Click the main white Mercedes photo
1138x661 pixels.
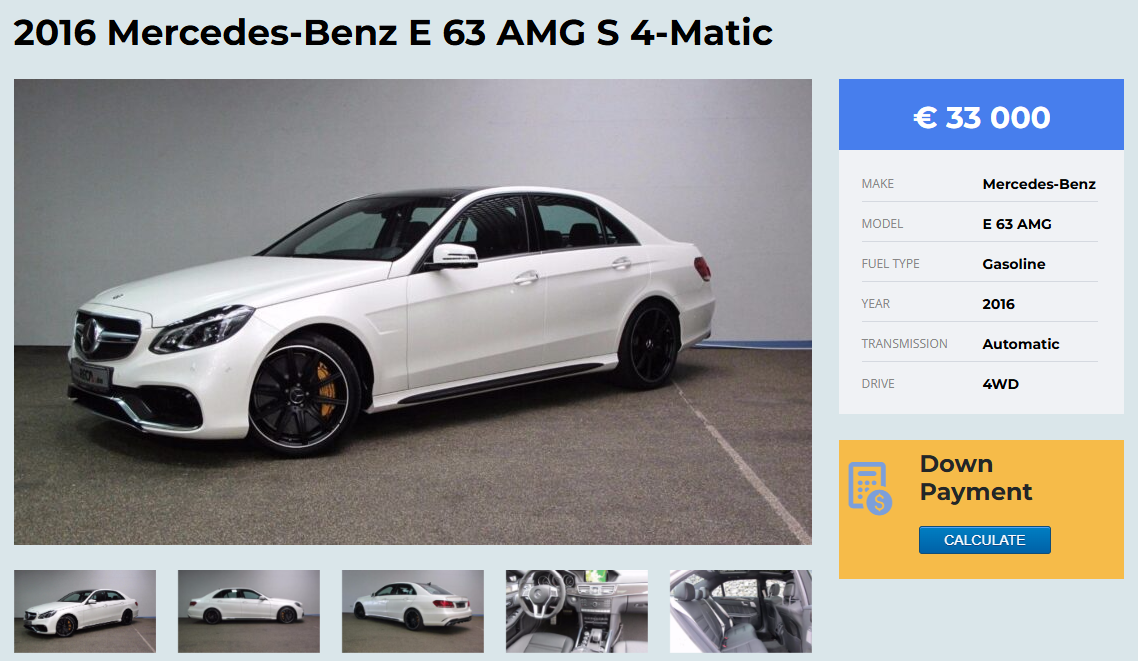point(413,312)
